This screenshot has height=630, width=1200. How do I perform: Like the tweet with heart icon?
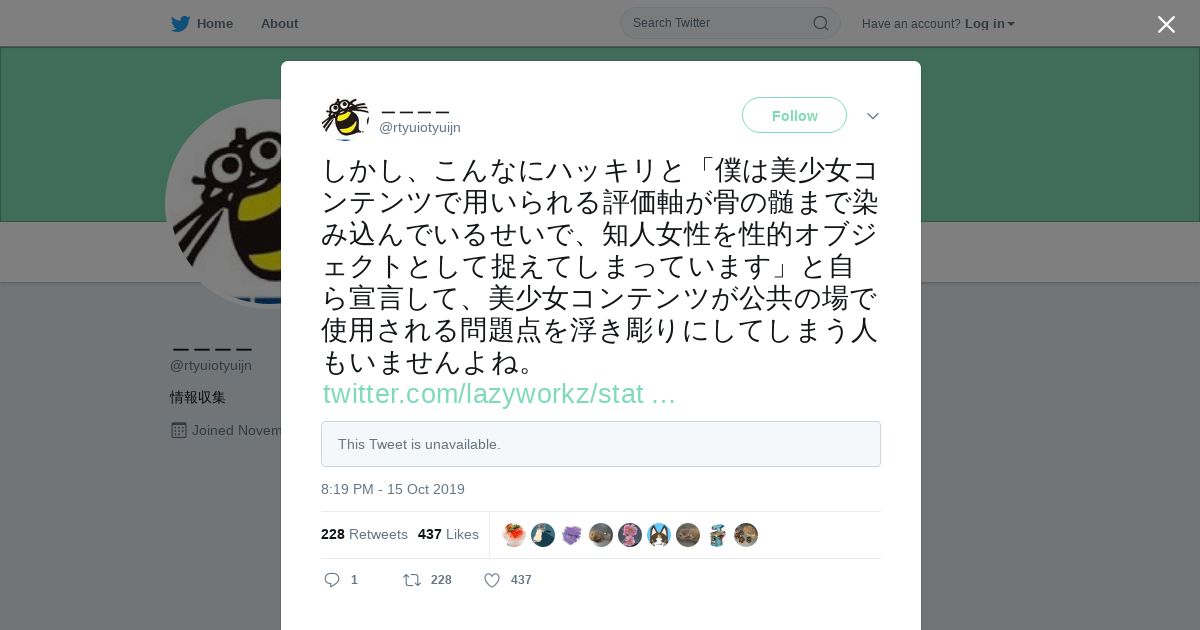click(492, 580)
